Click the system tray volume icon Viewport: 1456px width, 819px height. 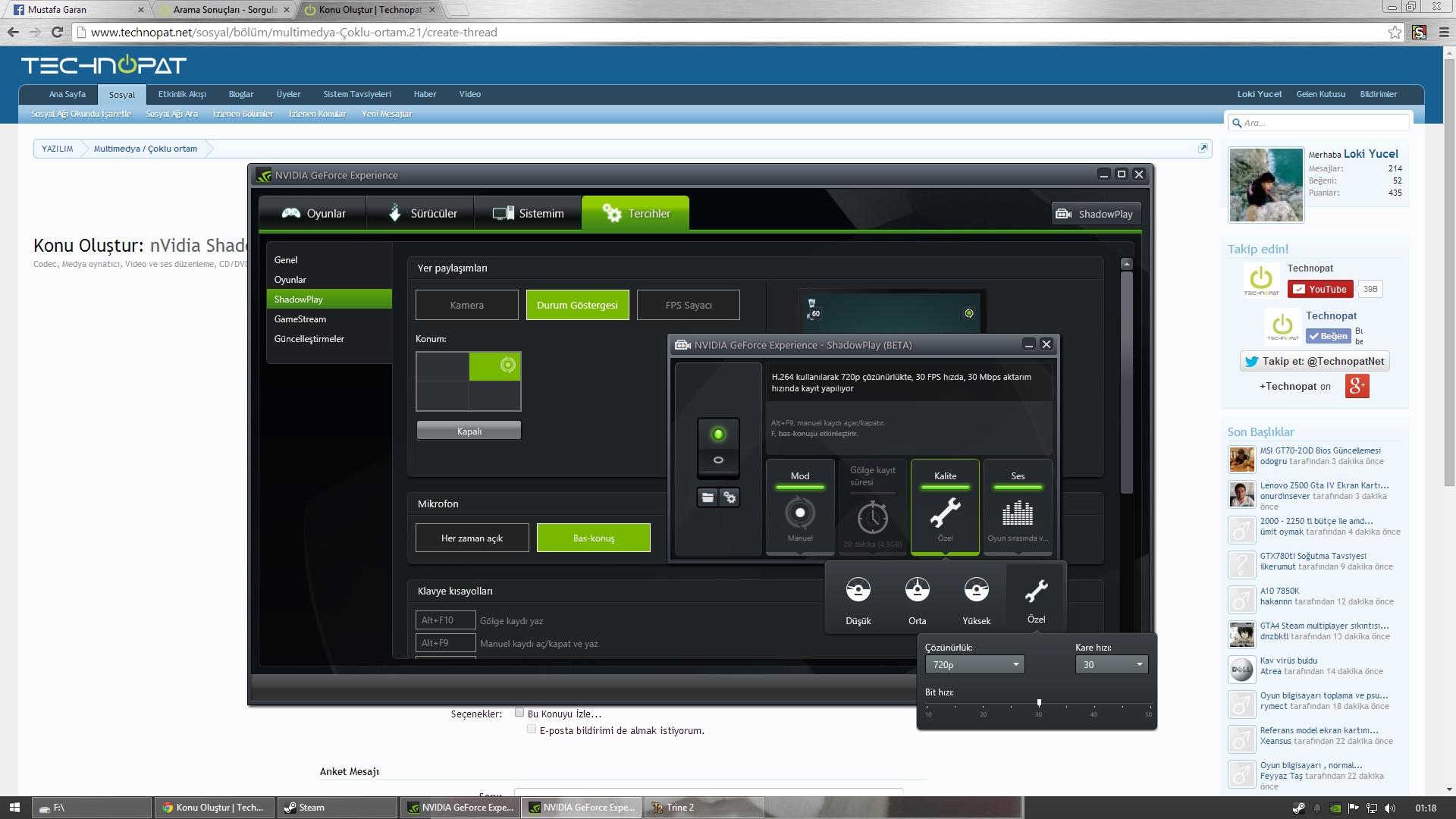pos(1389,808)
